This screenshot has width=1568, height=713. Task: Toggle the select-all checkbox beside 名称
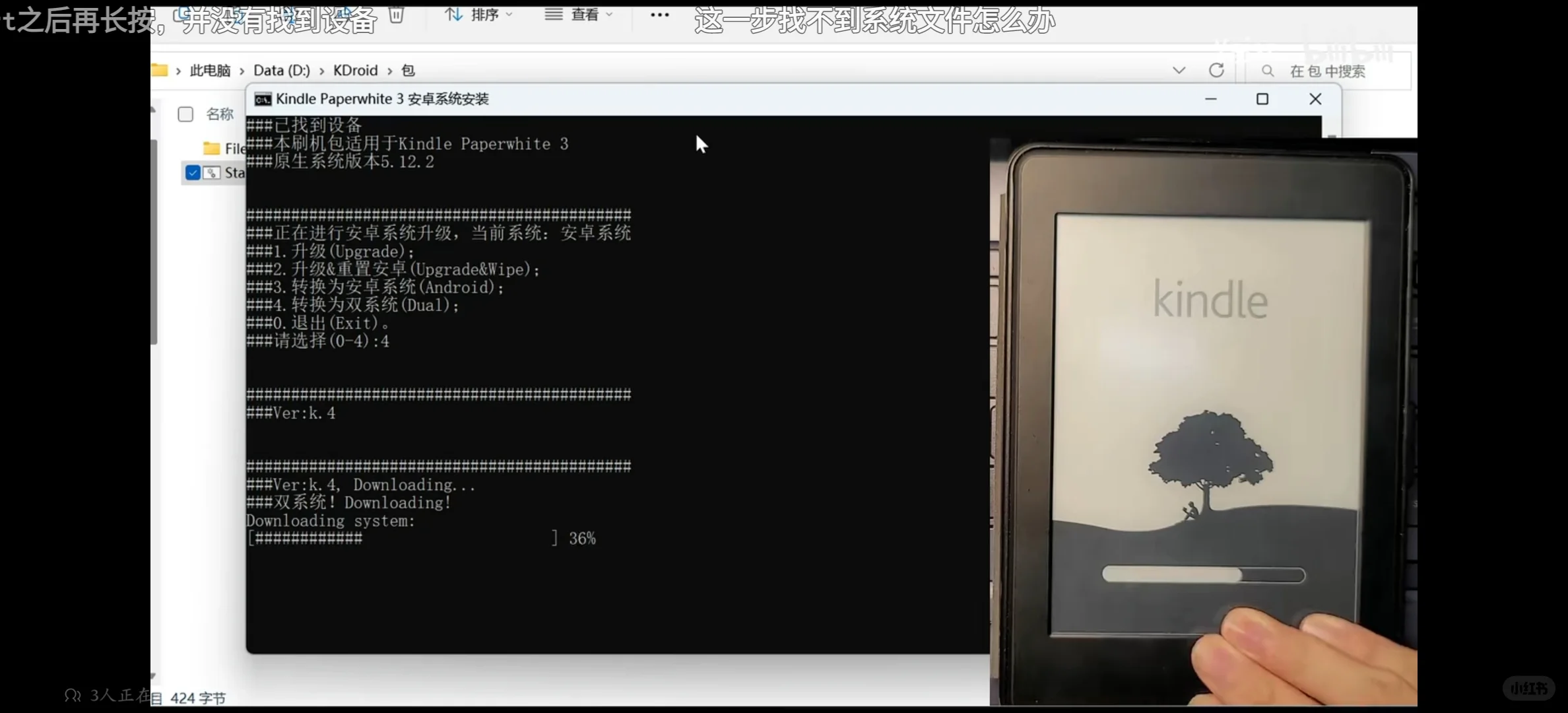click(185, 114)
